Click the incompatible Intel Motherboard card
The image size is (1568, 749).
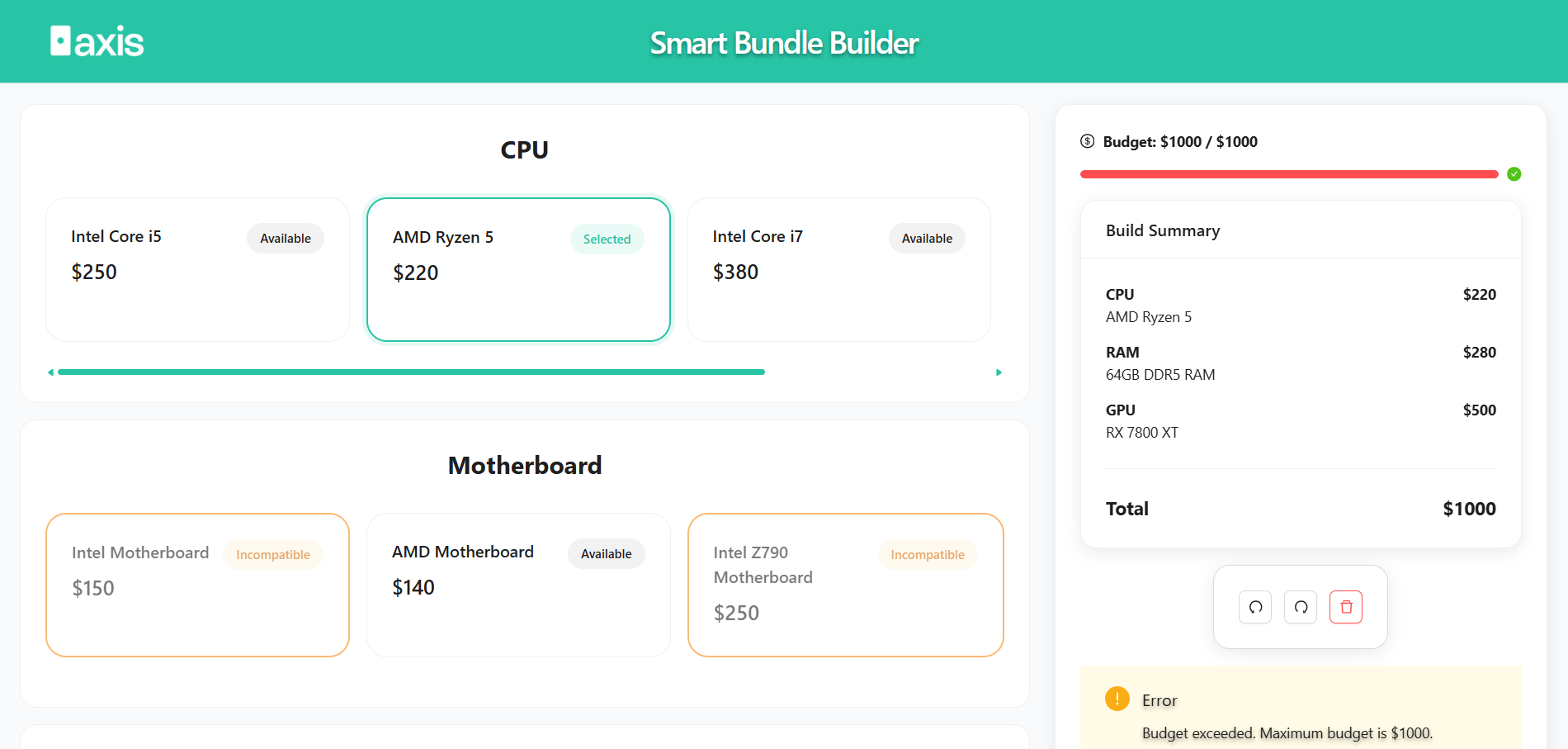coord(197,585)
